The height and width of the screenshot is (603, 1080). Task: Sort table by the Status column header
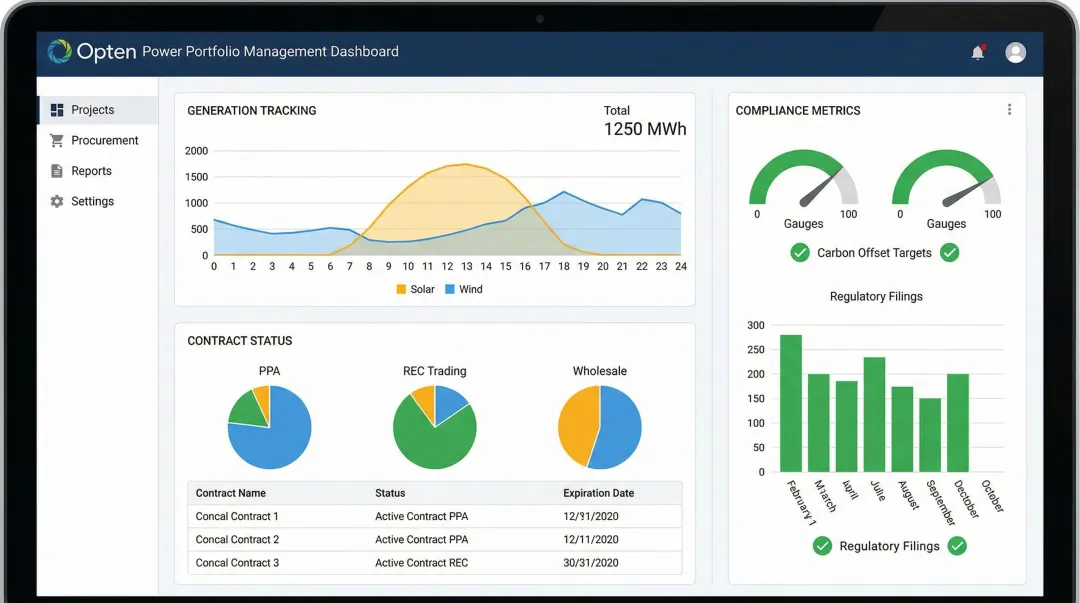pyautogui.click(x=389, y=492)
